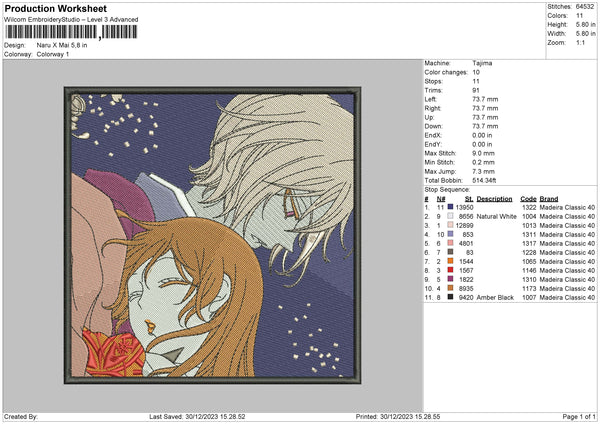The image size is (600, 424).
Task: Pick the dark brown swatch for code 1228
Action: 450,252
